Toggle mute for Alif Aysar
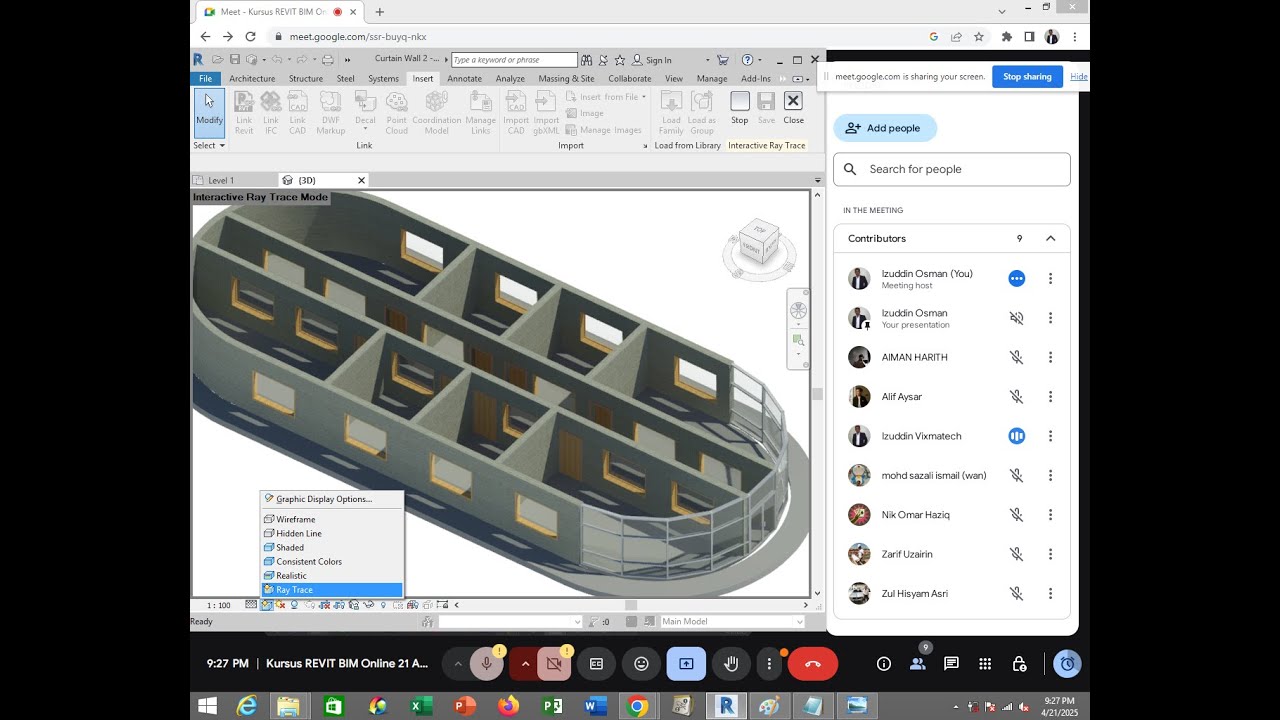 pyautogui.click(x=1016, y=397)
